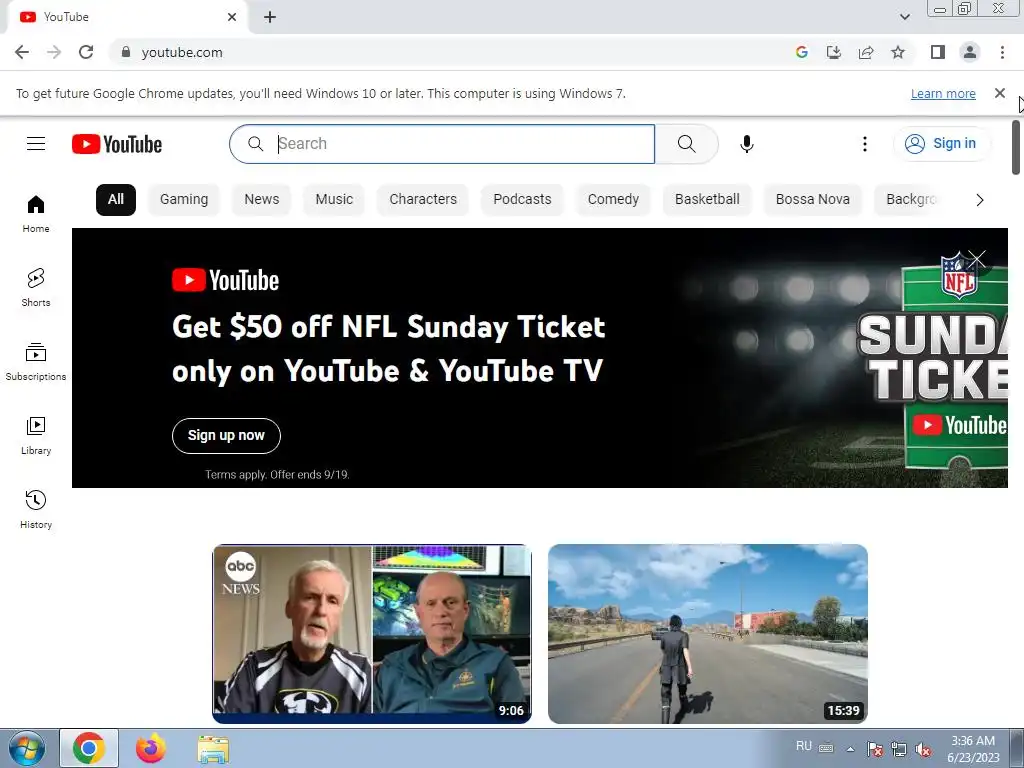The width and height of the screenshot is (1024, 768).
Task: Bookmark this tab with the star icon
Action: coord(898,52)
